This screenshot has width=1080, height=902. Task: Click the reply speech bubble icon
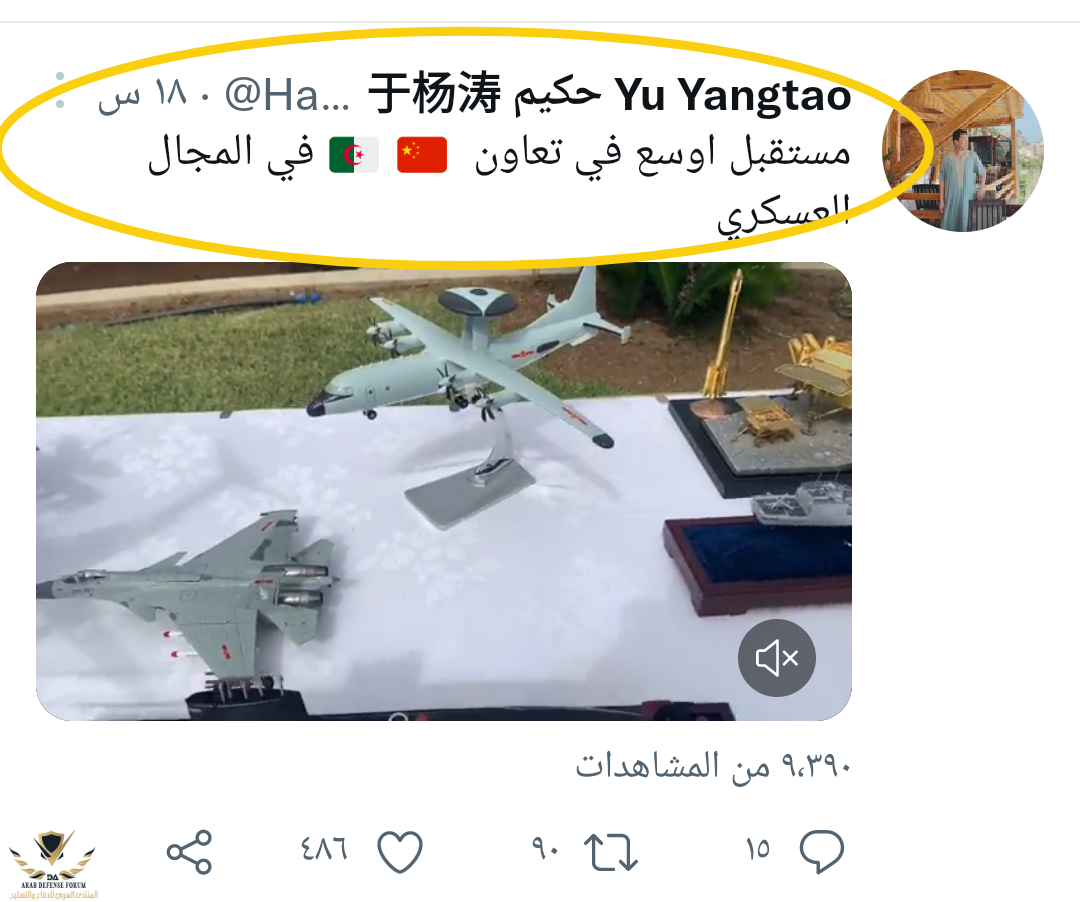click(x=821, y=851)
